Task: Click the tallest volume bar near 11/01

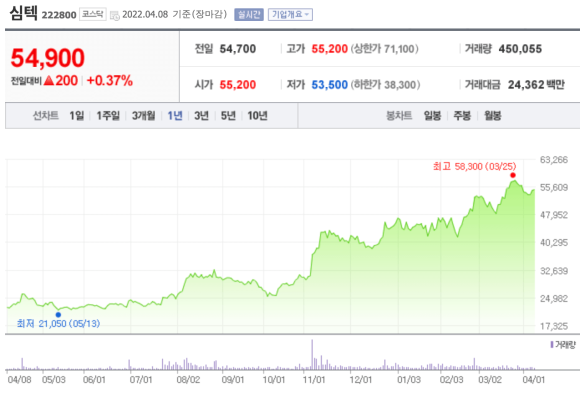Action: (312, 355)
